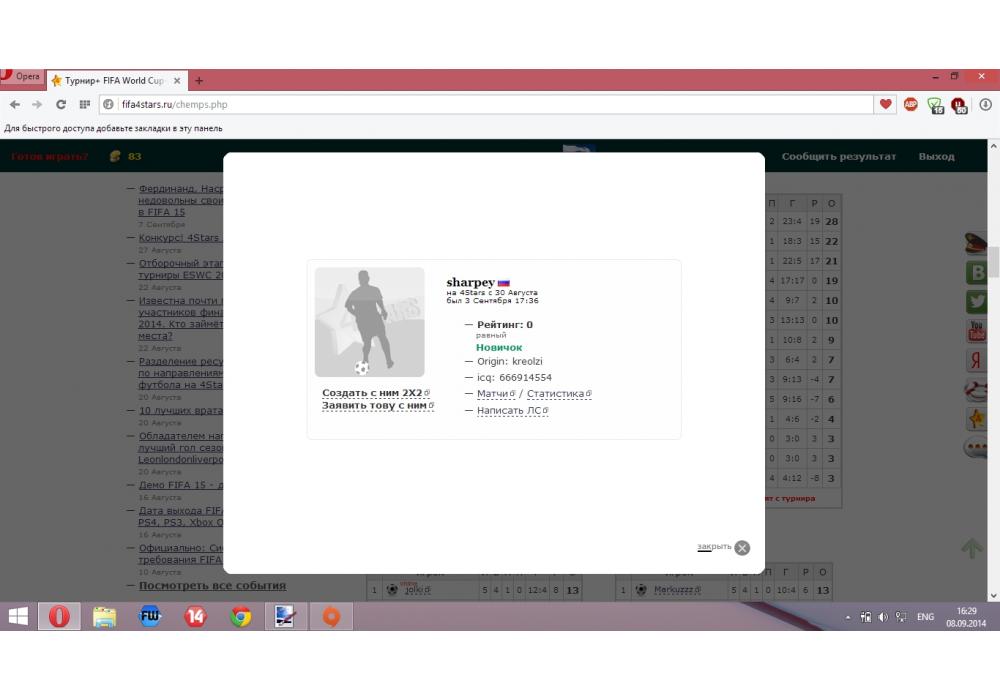This screenshot has width=1000, height=700.
Task: Click the VK share icon in sidebar
Action: pyautogui.click(x=977, y=273)
